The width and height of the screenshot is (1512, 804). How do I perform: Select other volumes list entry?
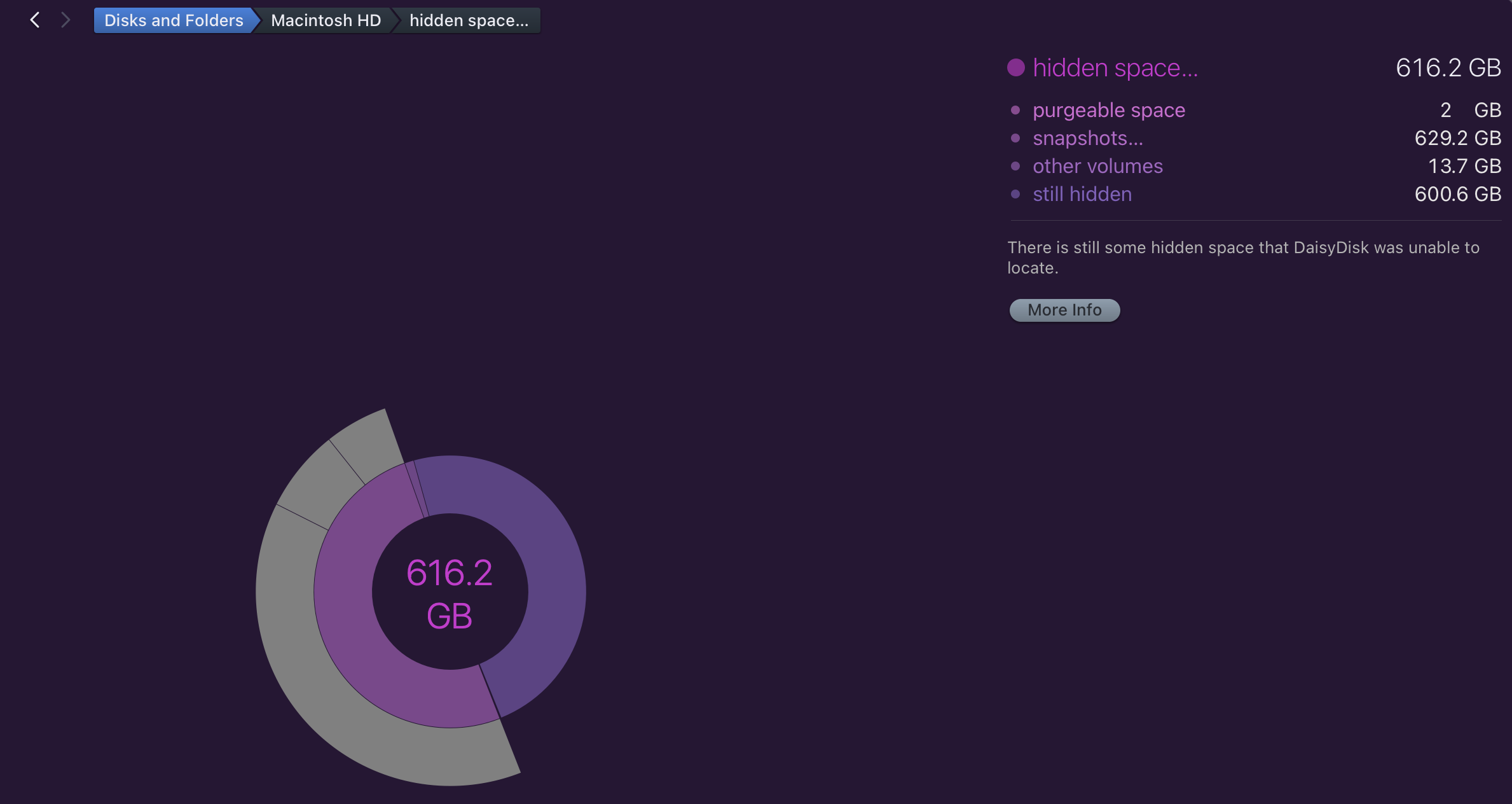[x=1097, y=166]
